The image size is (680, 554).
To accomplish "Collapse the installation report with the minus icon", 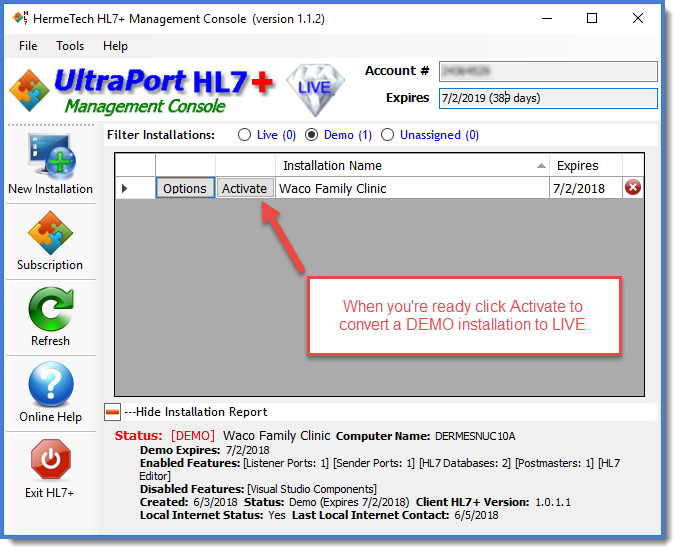I will [112, 412].
